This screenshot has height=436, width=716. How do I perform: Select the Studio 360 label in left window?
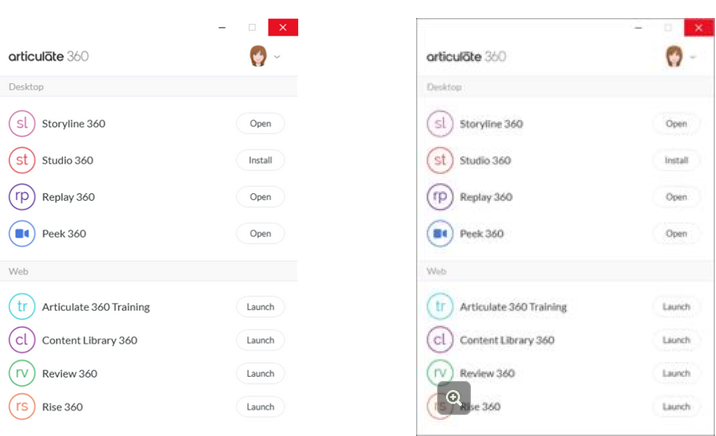point(68,160)
